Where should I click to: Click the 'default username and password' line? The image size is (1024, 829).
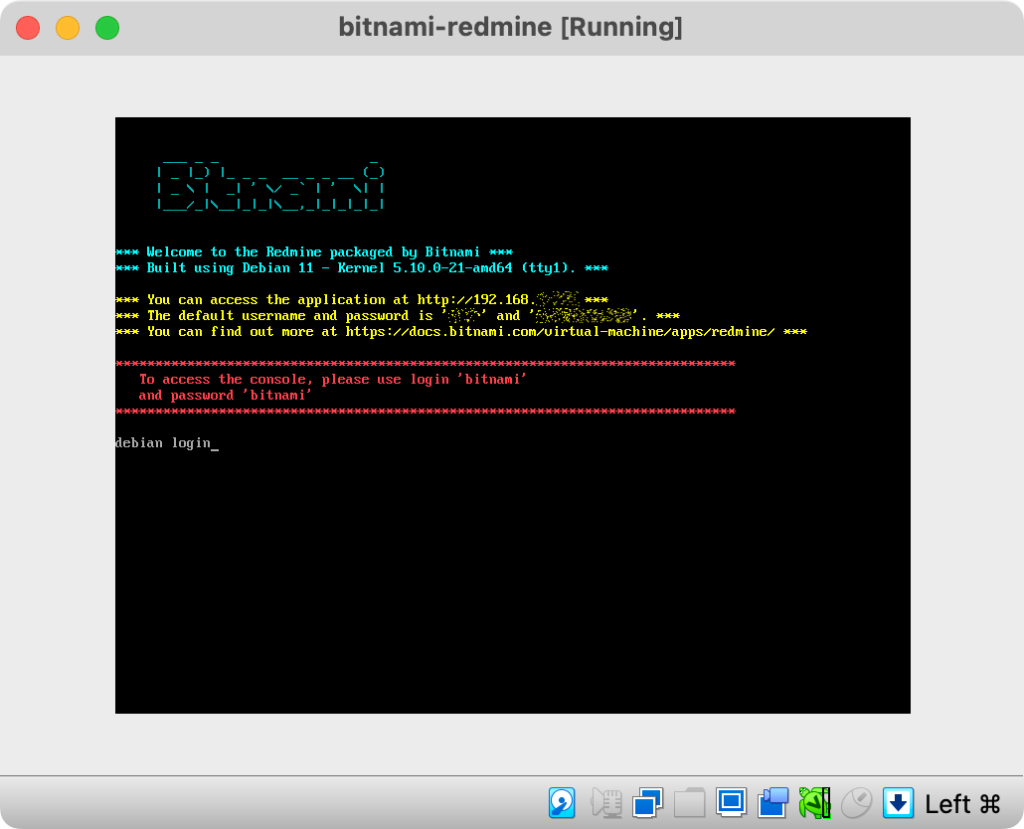(x=398, y=316)
